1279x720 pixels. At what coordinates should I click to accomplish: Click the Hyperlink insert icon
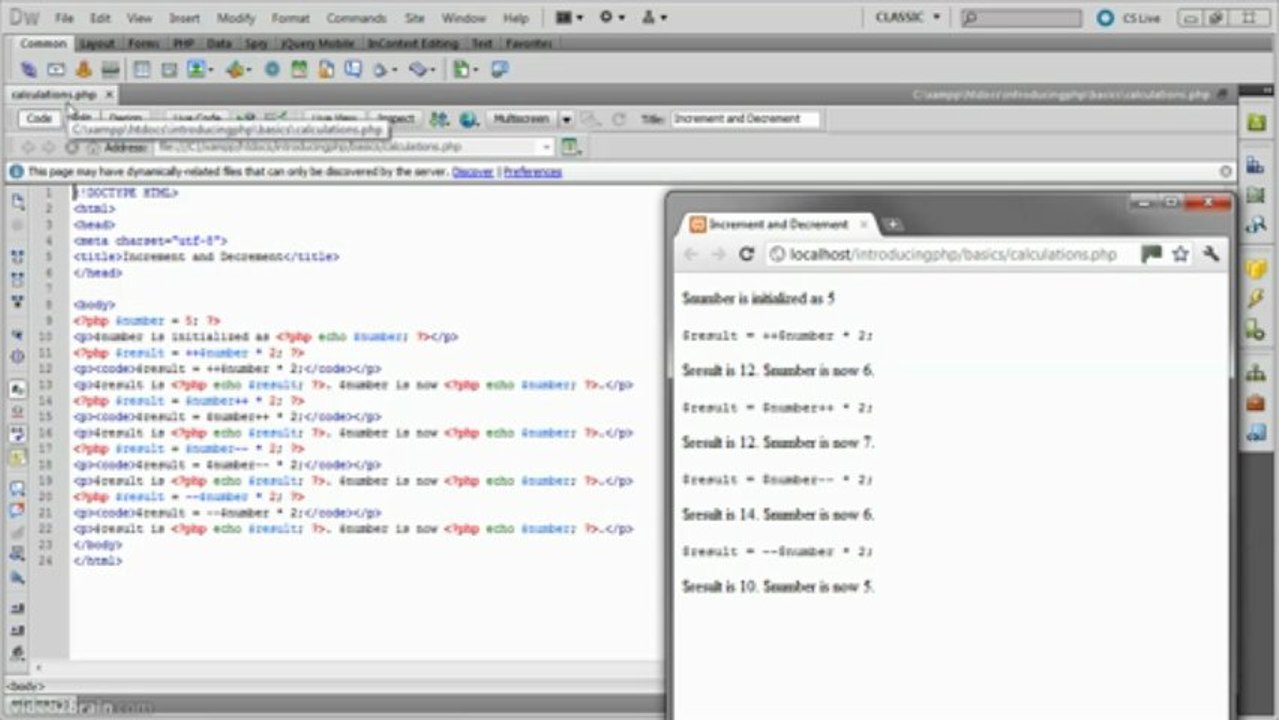(29, 69)
